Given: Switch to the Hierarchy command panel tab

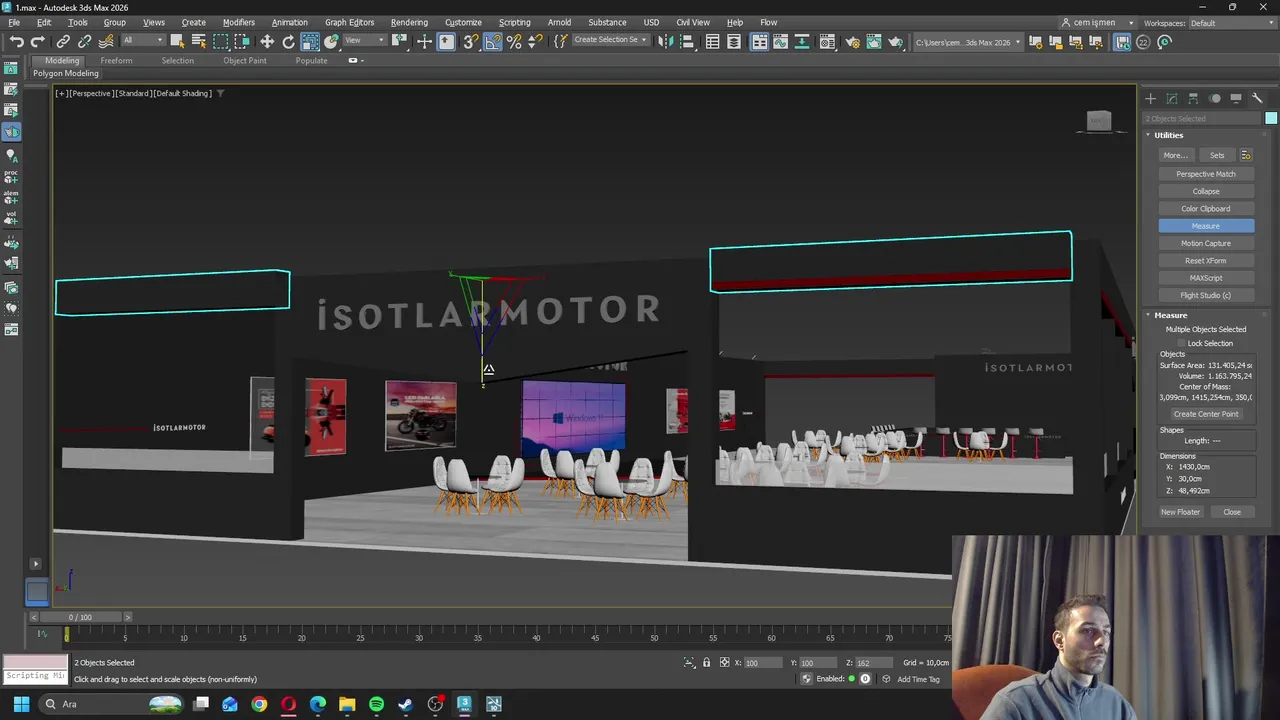Looking at the screenshot, I should [1193, 98].
